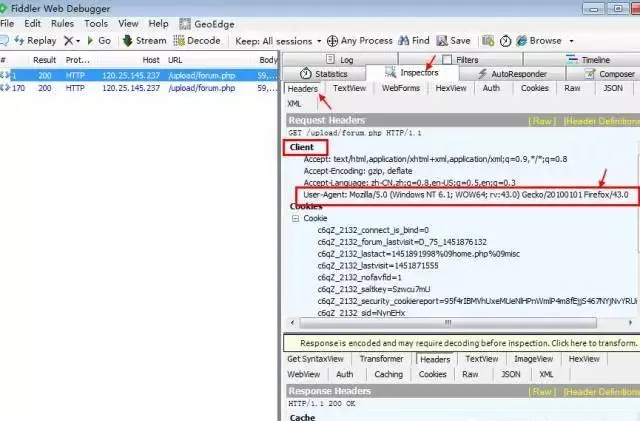Sort sessions by the Result column header
The width and height of the screenshot is (640, 421).
tap(44, 60)
